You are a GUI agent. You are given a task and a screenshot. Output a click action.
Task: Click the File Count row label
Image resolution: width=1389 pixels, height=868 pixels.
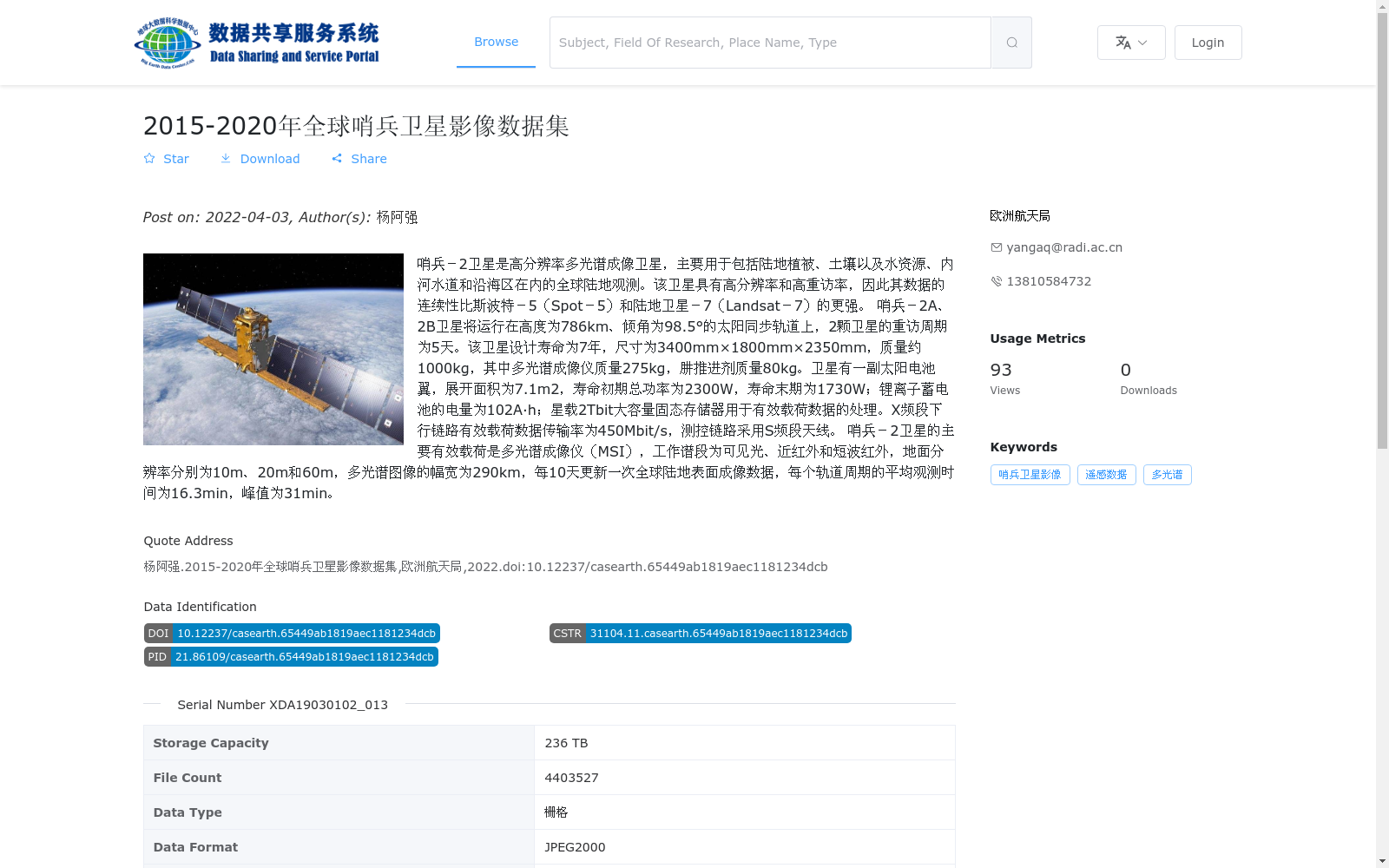[188, 778]
